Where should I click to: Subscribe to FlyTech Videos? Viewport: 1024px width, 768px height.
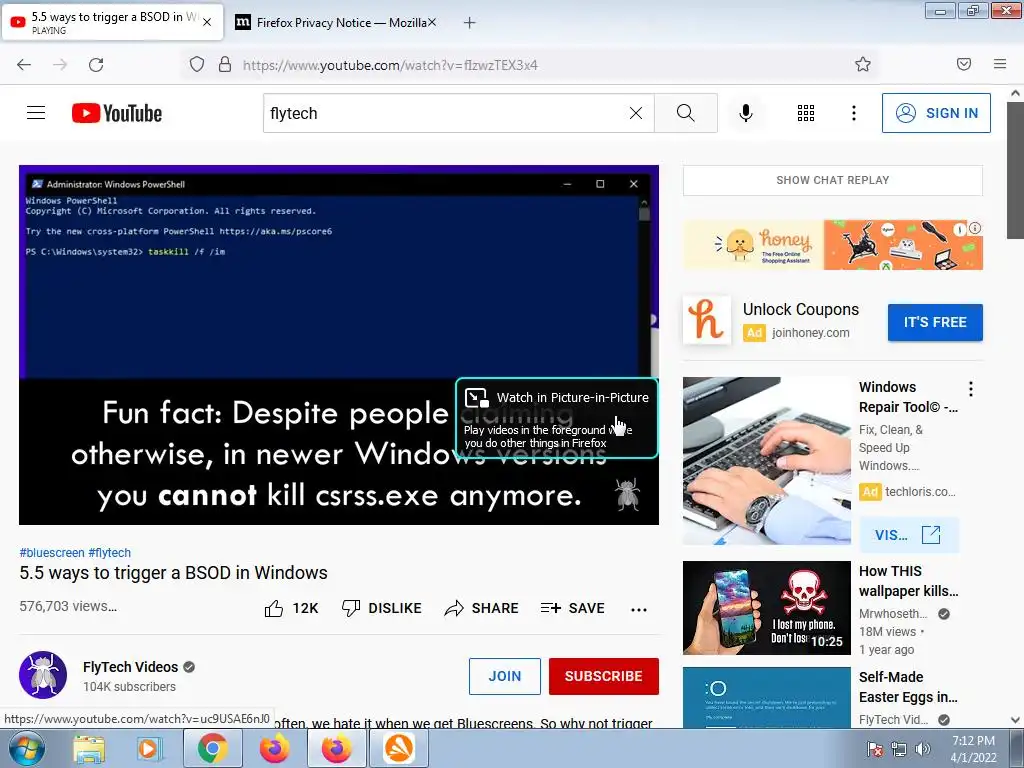[x=603, y=676]
